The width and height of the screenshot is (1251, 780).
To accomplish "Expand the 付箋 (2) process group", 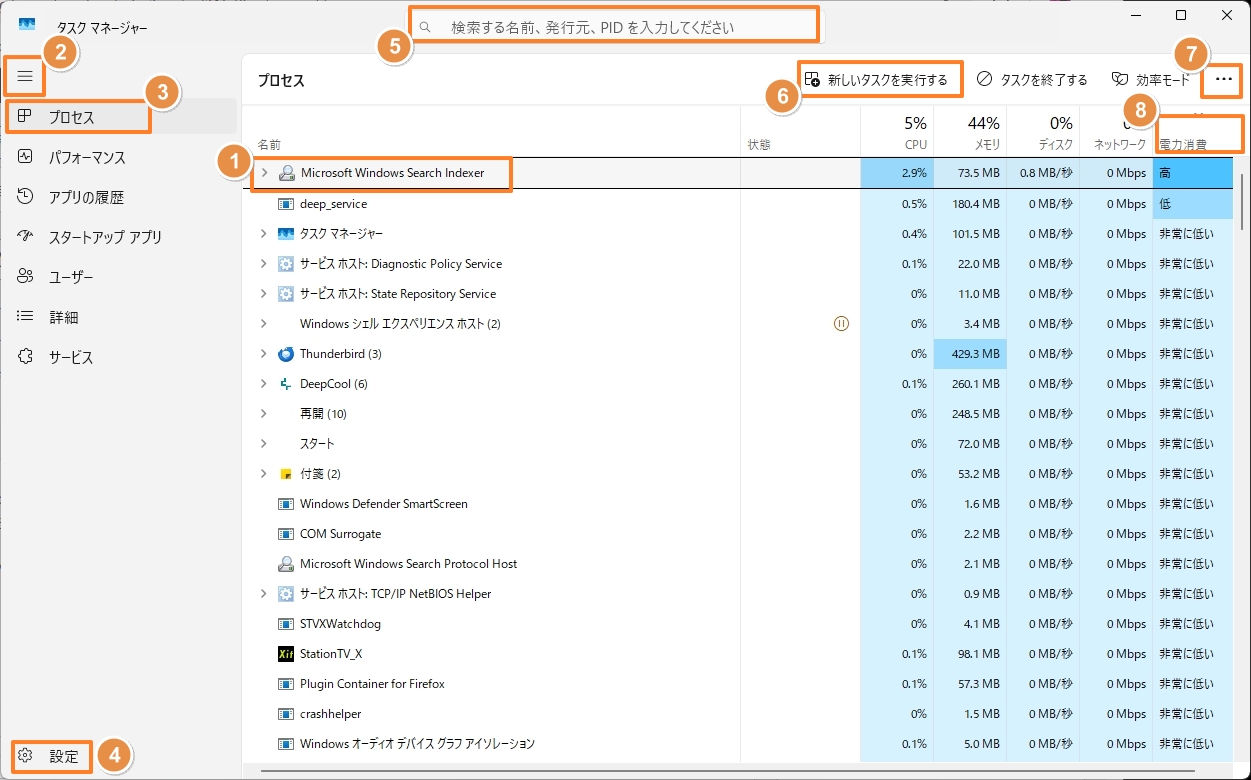I will (264, 474).
